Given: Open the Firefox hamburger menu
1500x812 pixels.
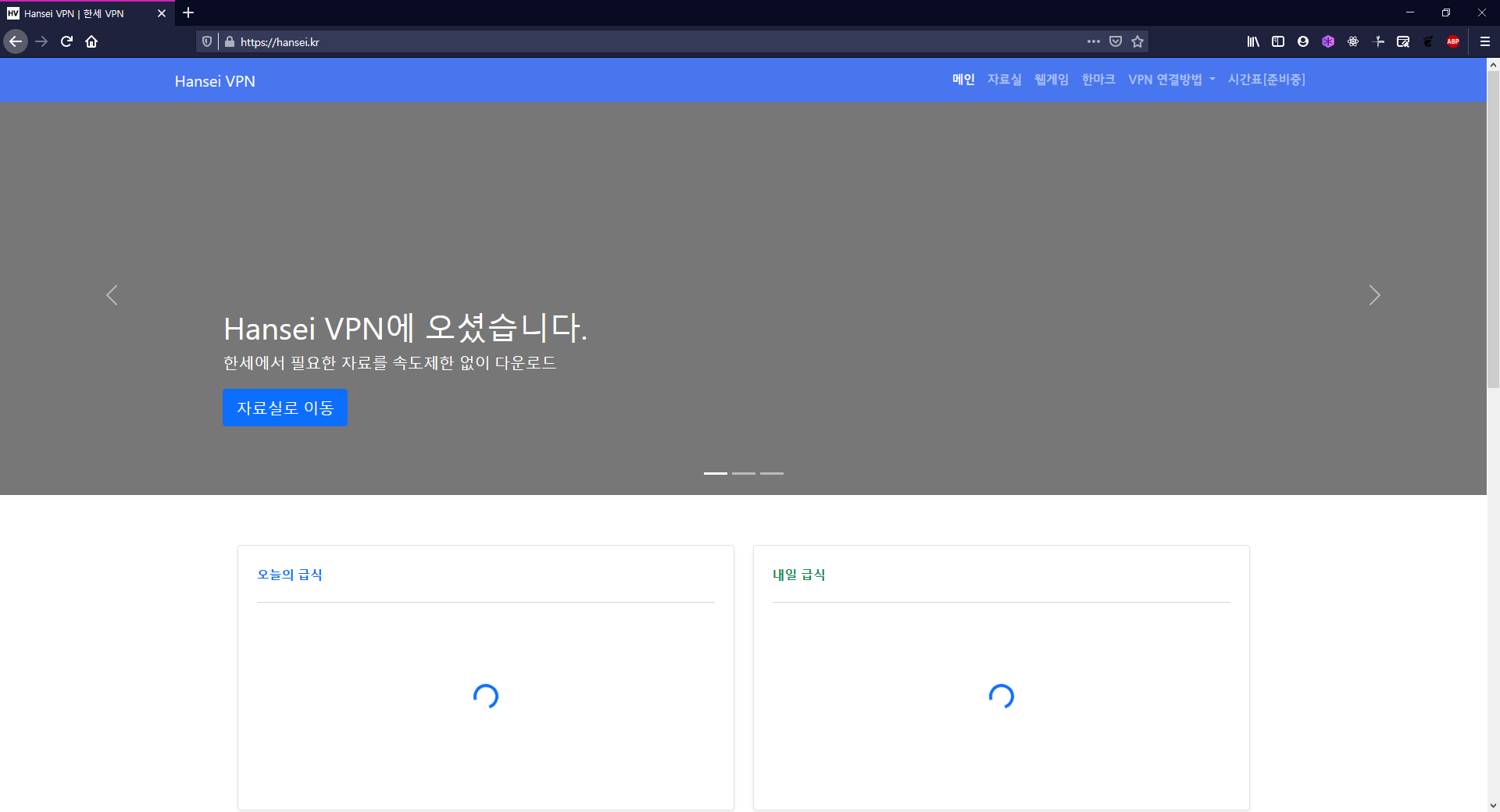Looking at the screenshot, I should (1485, 41).
